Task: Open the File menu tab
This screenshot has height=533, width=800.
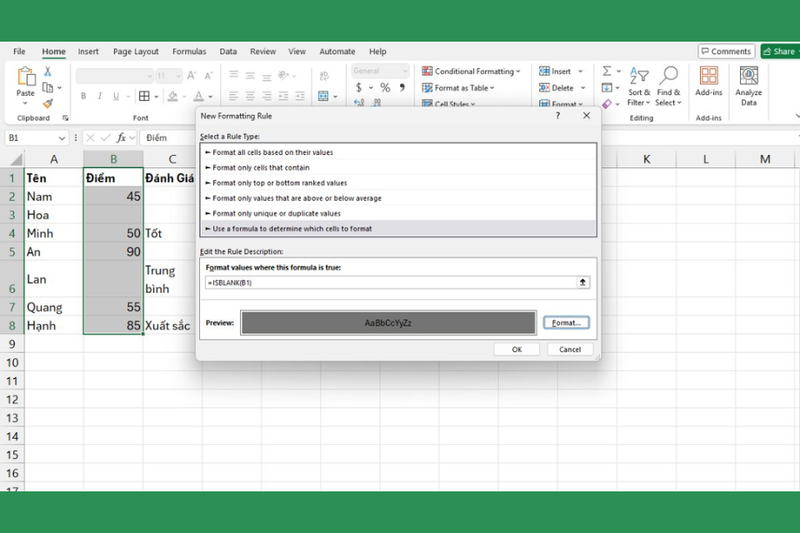Action: [19, 52]
